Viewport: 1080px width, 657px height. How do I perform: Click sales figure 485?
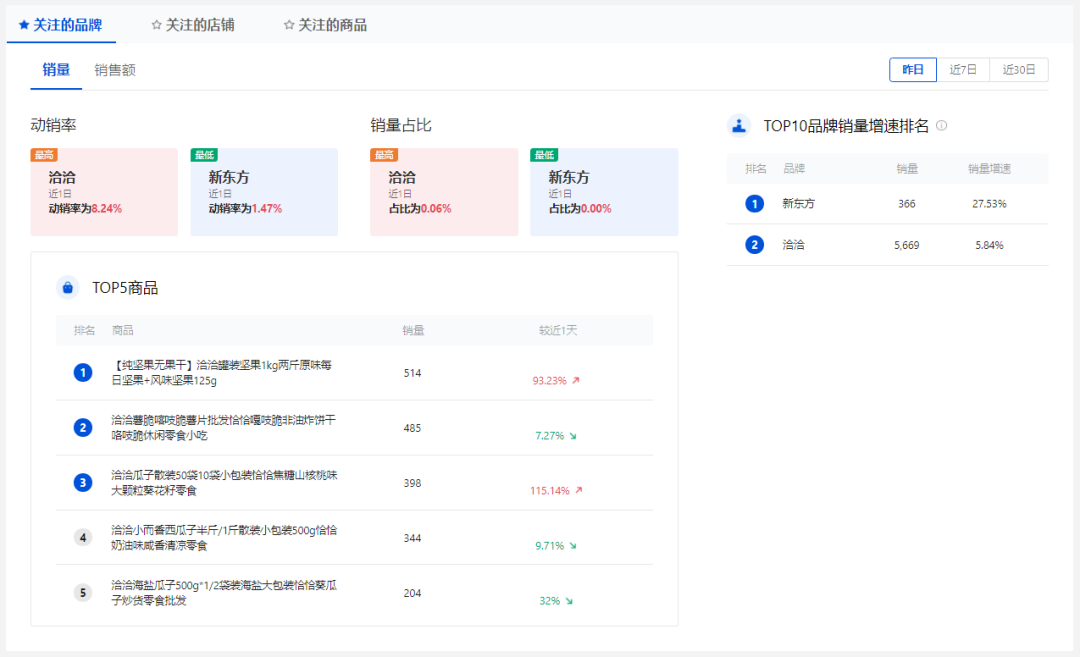tap(413, 428)
